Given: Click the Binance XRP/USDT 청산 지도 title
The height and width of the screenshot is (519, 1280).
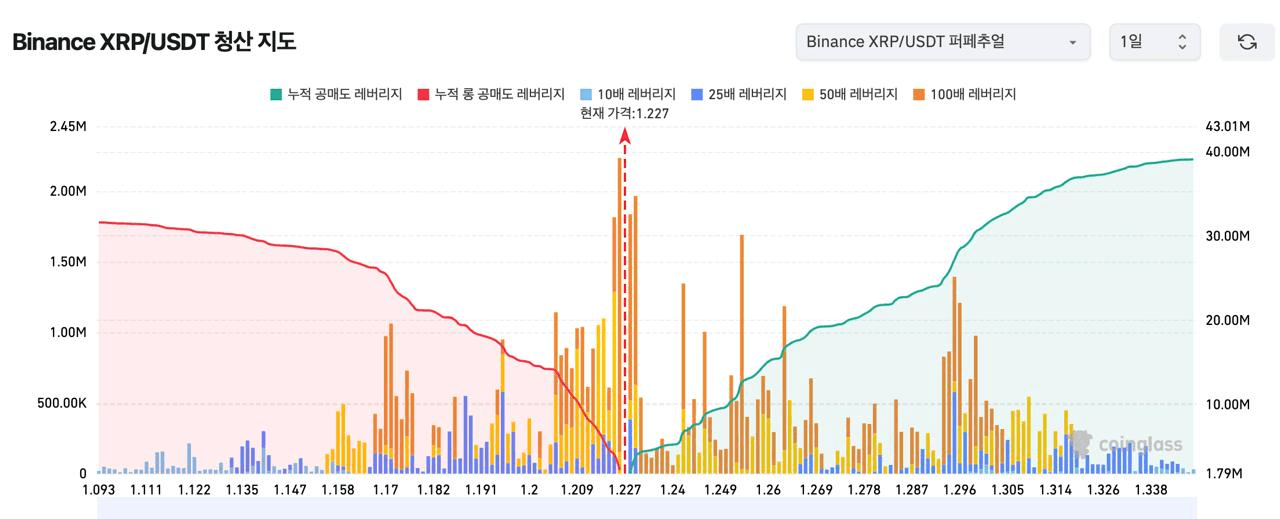Looking at the screenshot, I should tap(153, 42).
